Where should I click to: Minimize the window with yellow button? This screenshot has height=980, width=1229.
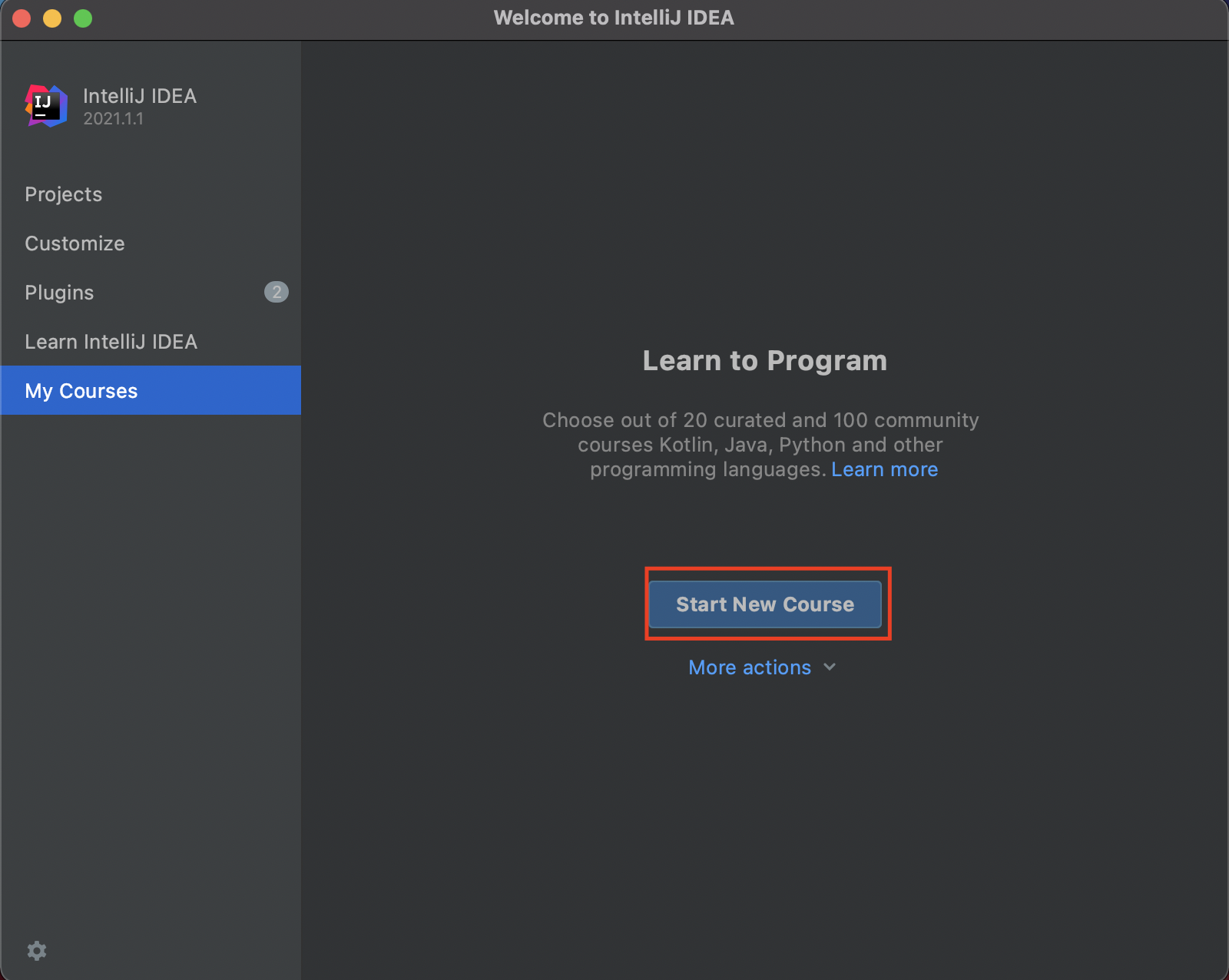(x=52, y=18)
